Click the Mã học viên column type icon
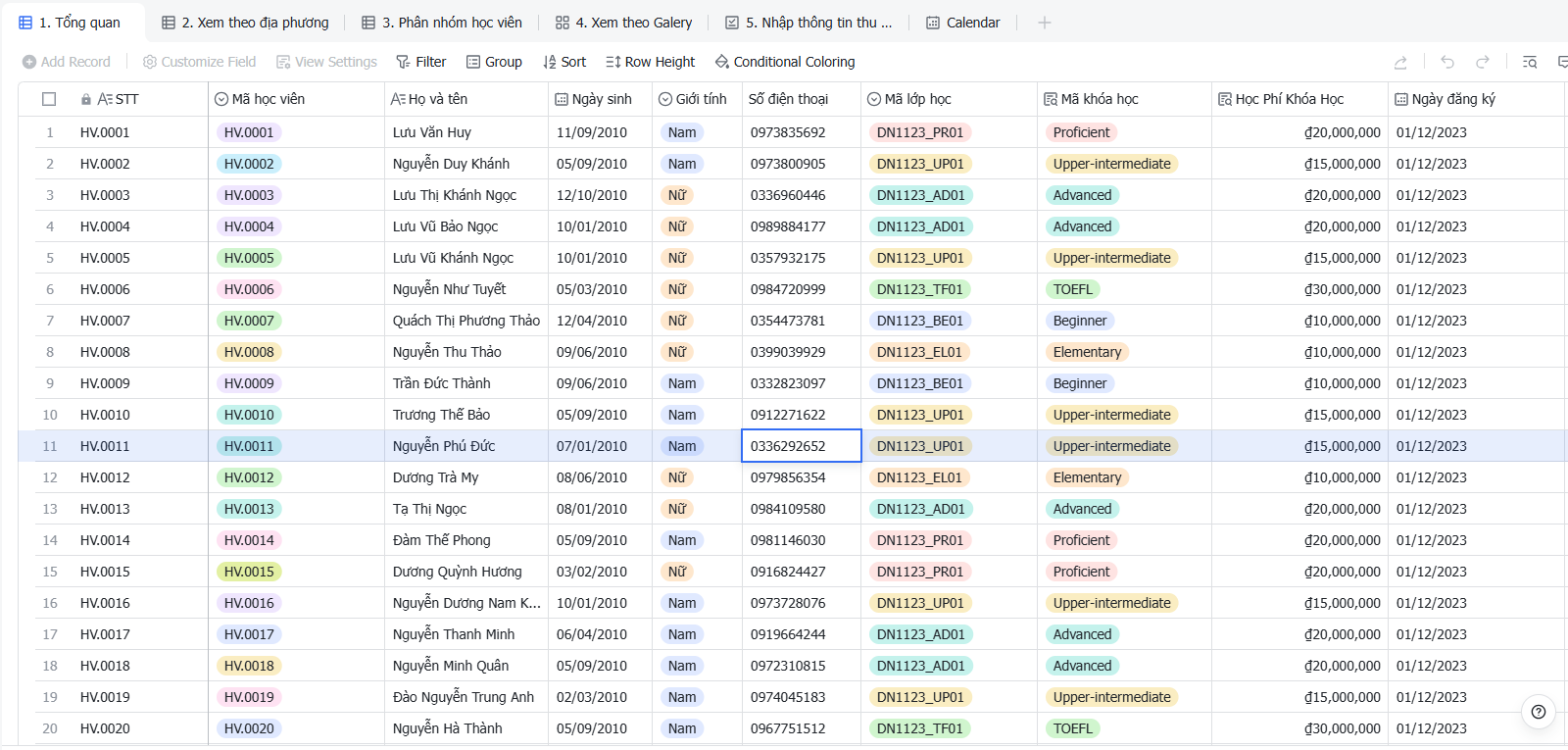Screen dimensions: 1568x750 tap(221, 99)
